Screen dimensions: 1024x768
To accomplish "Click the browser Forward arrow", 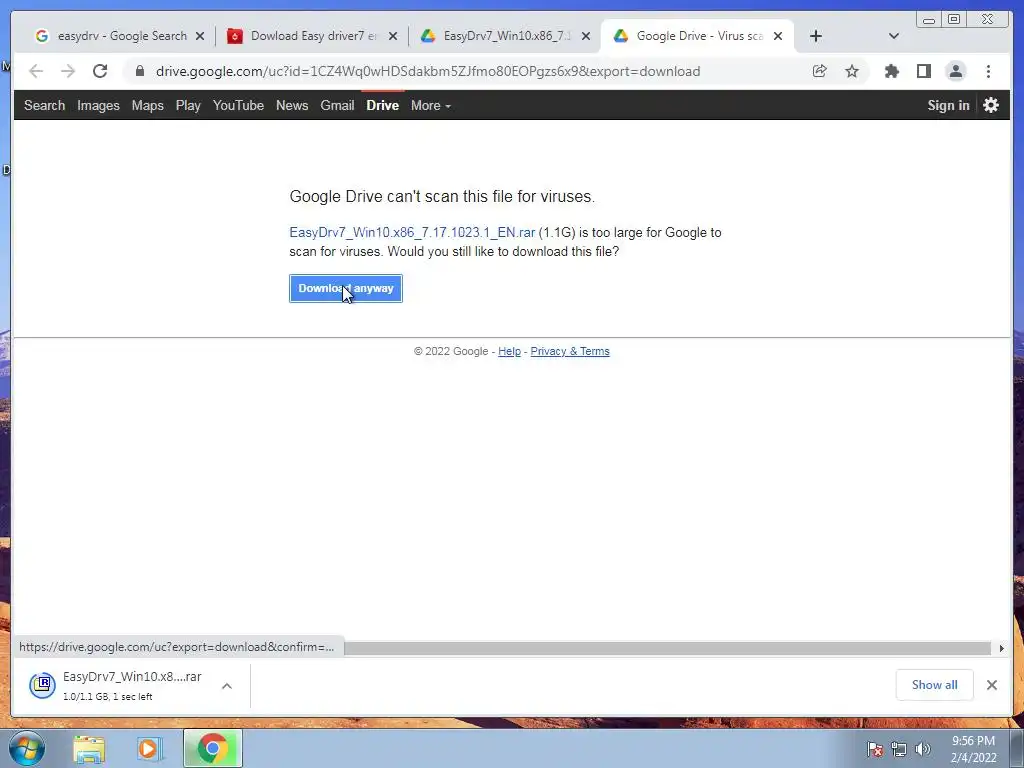I will (x=68, y=71).
